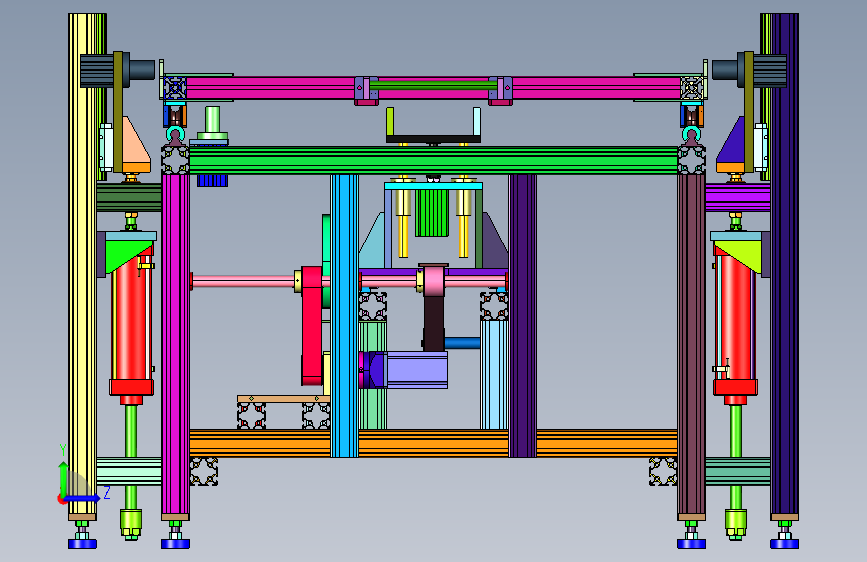Pick the dark gray motor at the top left
The image size is (867, 562).
coord(117,70)
